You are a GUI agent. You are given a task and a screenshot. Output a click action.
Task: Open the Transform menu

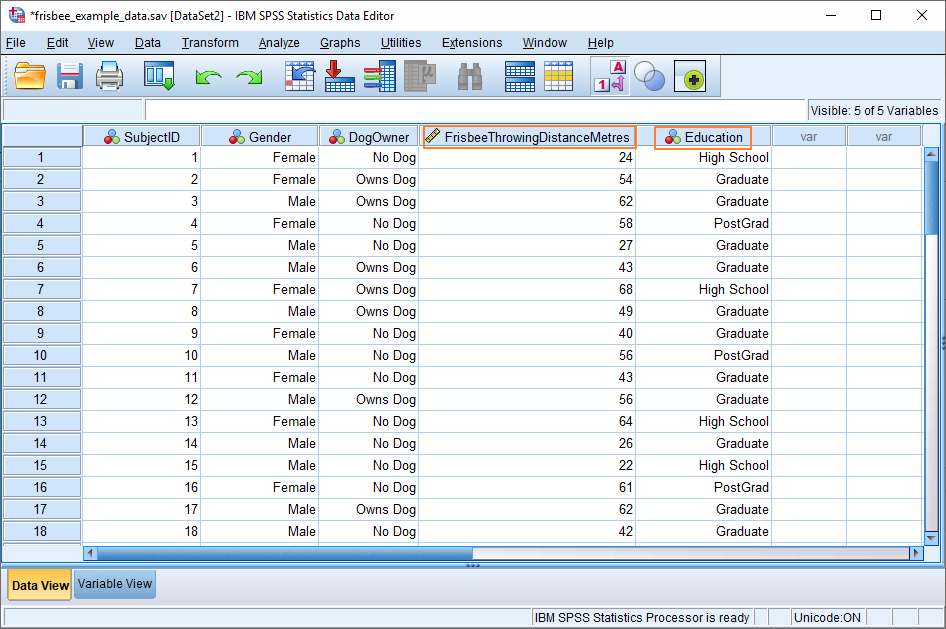click(210, 43)
